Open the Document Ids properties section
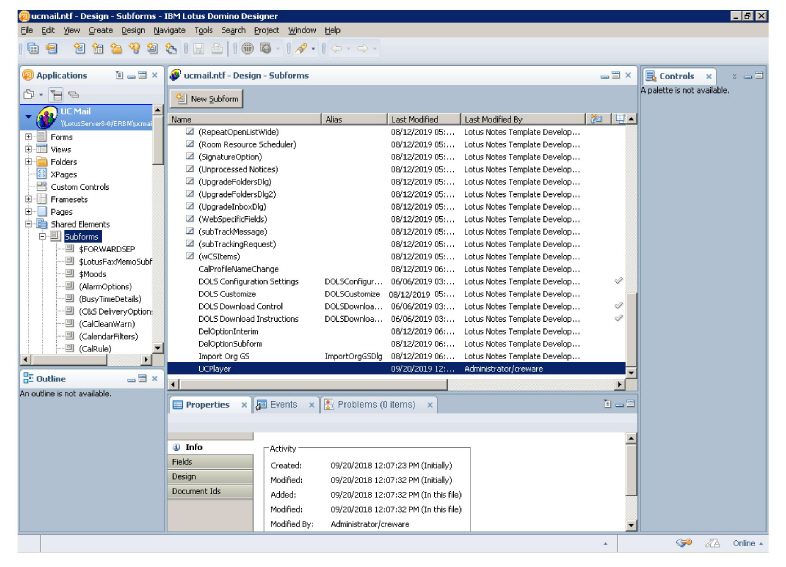This screenshot has width=786, height=567. pos(211,491)
